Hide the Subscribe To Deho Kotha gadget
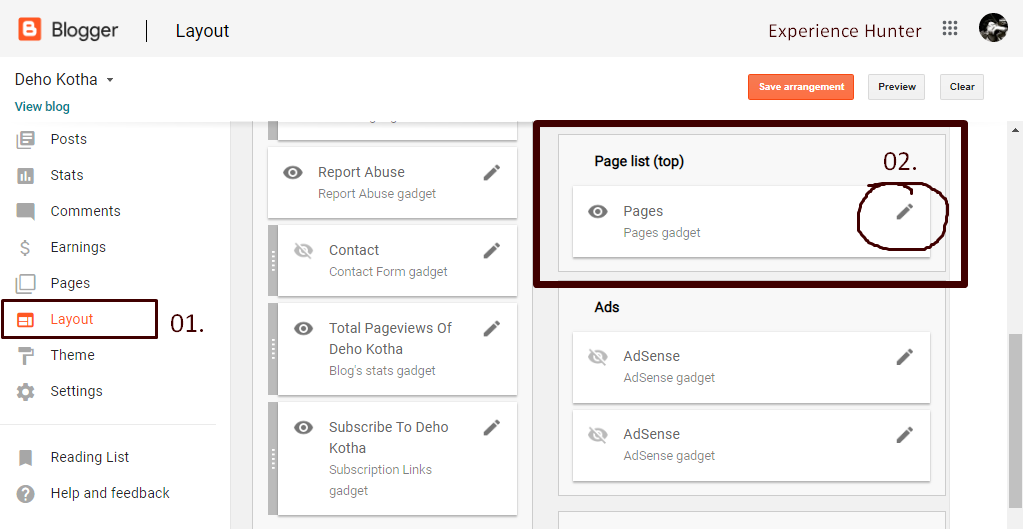The height and width of the screenshot is (529, 1023). (303, 427)
